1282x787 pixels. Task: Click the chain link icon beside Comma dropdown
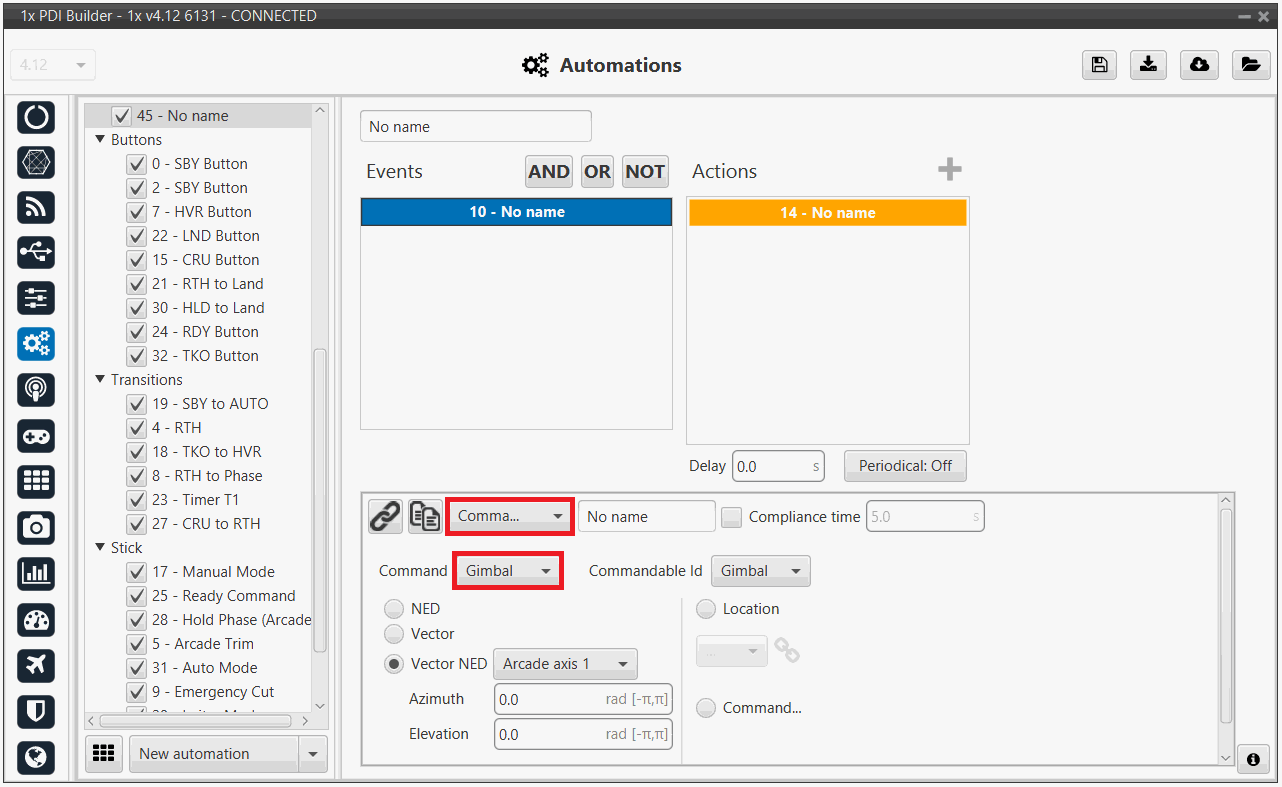(385, 516)
